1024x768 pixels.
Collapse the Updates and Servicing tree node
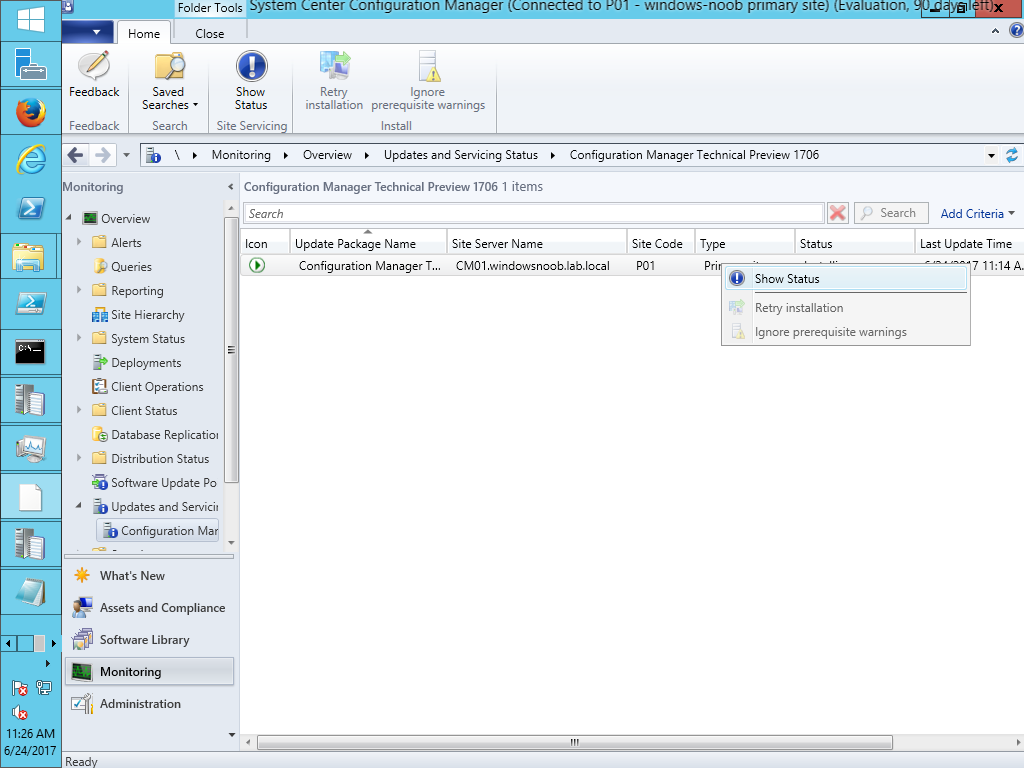coord(79,506)
